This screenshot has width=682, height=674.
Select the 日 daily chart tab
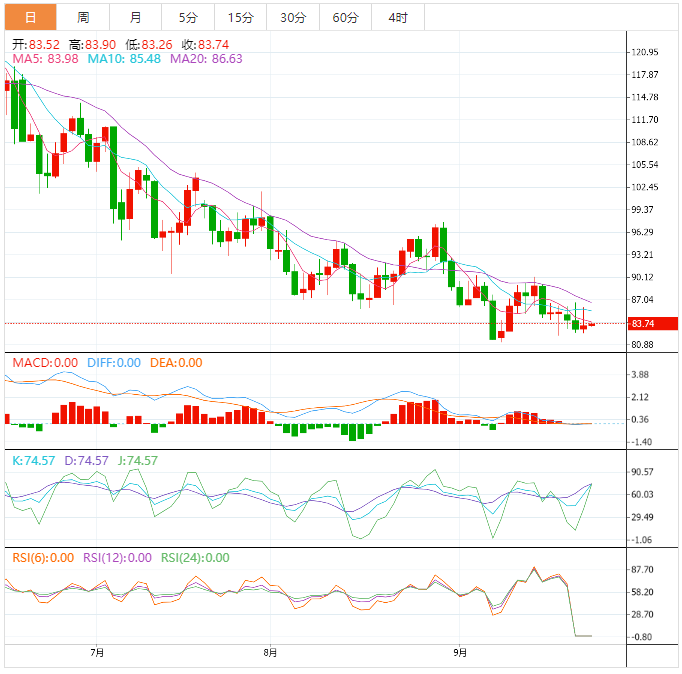click(x=30, y=17)
